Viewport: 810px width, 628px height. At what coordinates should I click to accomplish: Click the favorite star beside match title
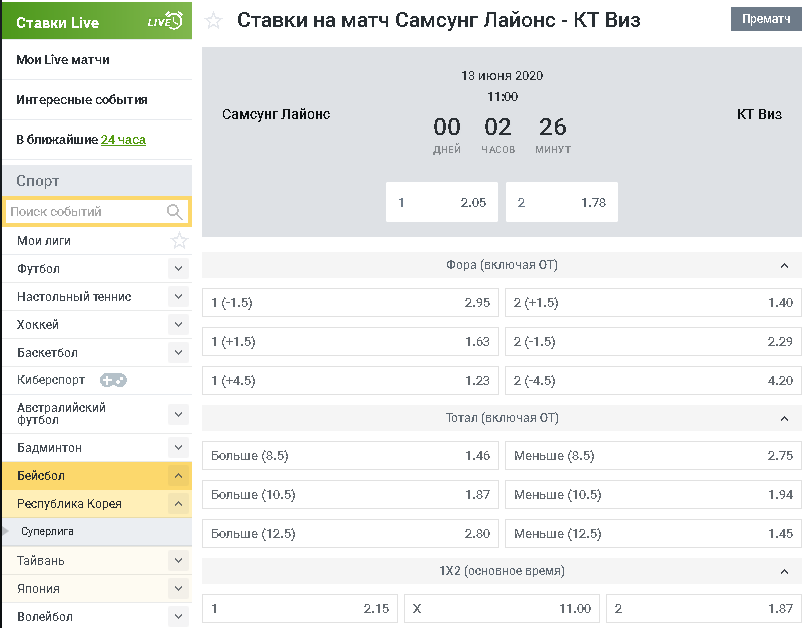213,21
